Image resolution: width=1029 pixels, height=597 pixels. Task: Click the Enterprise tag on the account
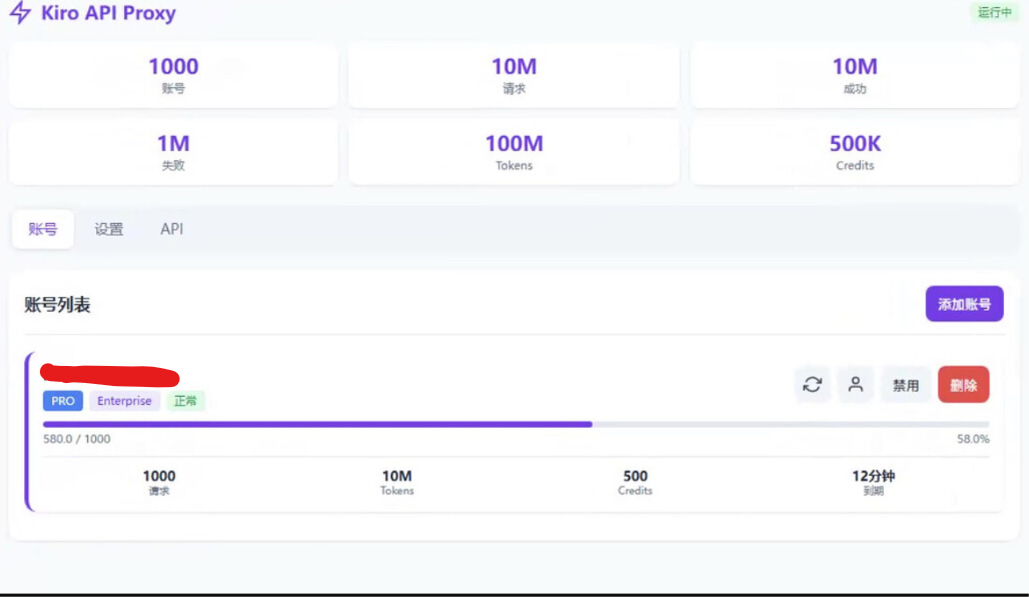(124, 401)
